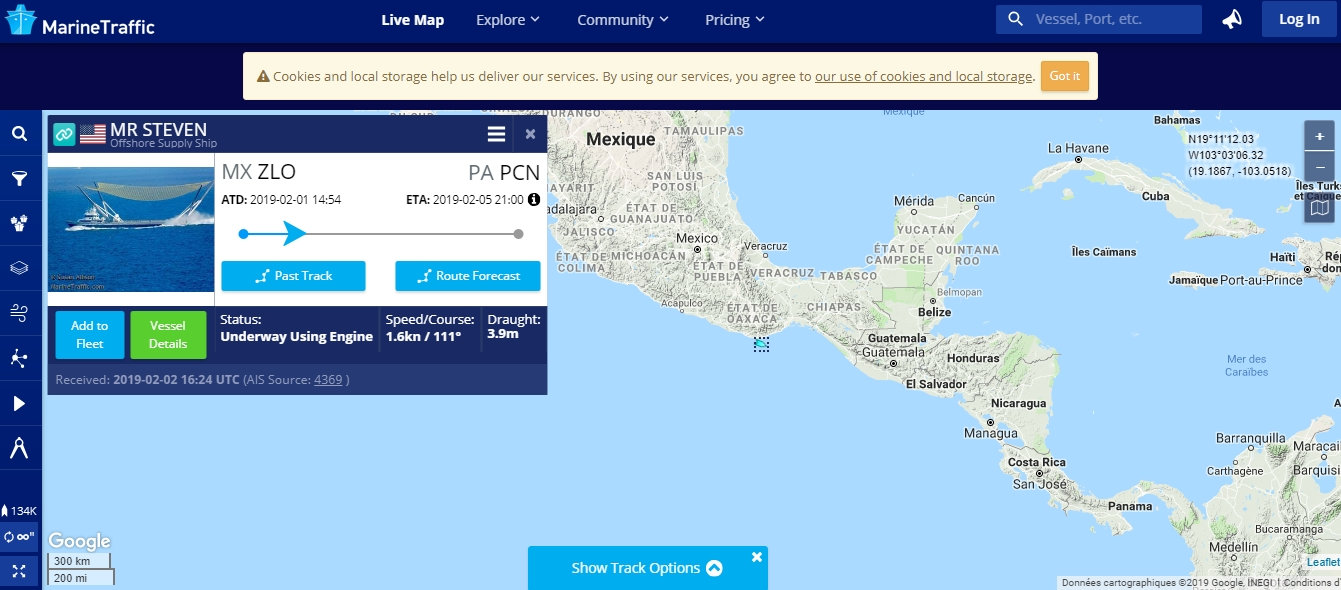This screenshot has height=590, width=1341.
Task: Click the Google logo on map
Action: pyautogui.click(x=79, y=541)
